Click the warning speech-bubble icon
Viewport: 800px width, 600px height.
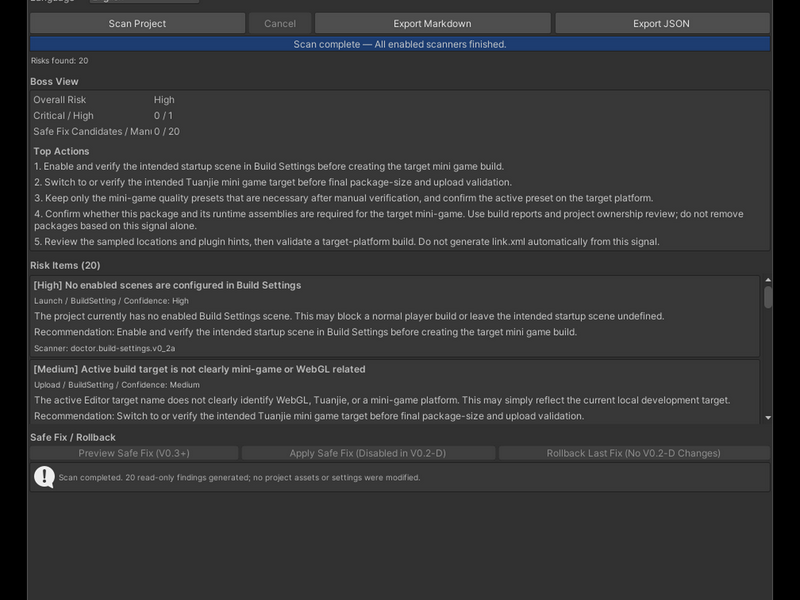[x=44, y=477]
